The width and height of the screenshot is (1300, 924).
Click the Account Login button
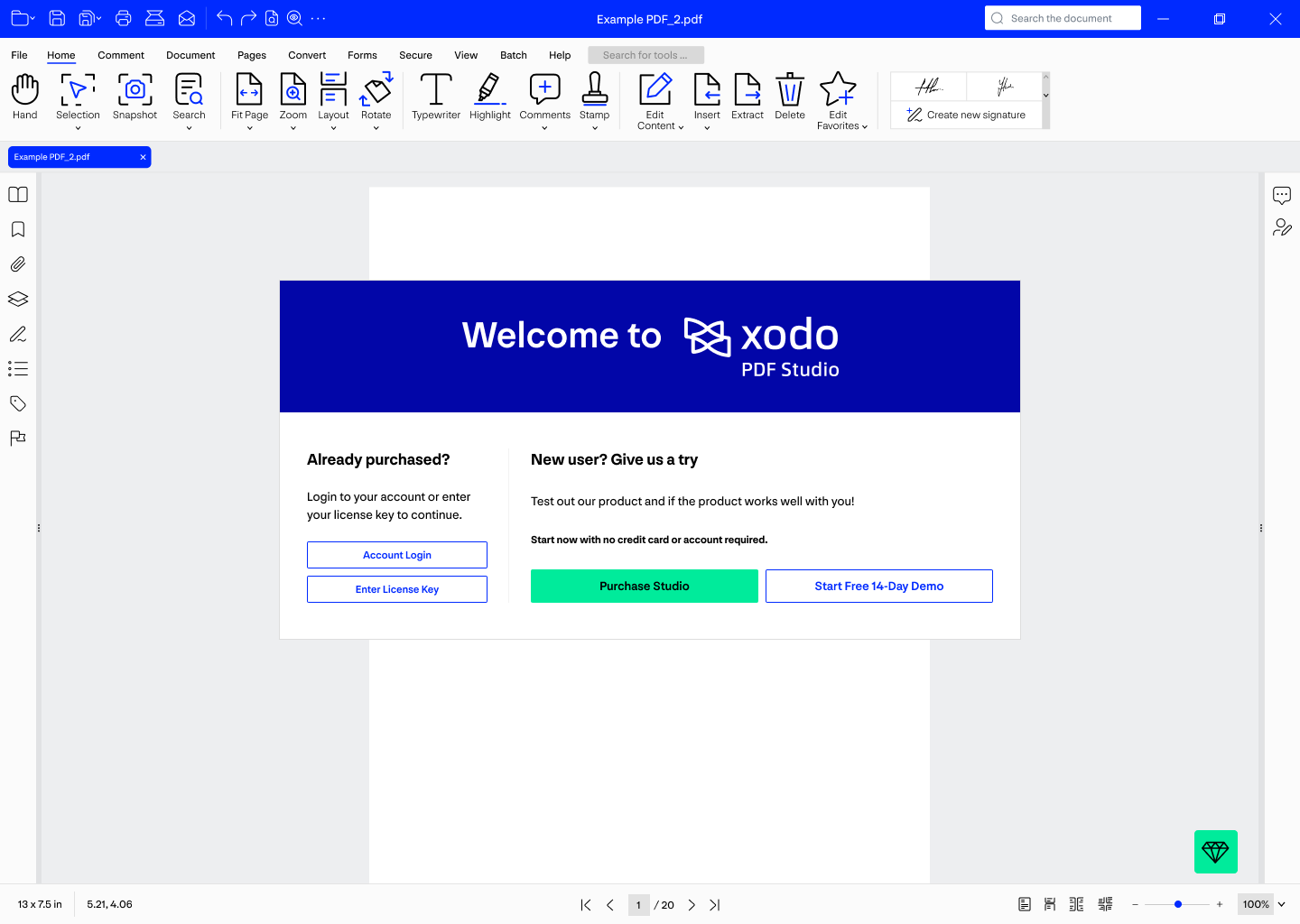(x=397, y=555)
